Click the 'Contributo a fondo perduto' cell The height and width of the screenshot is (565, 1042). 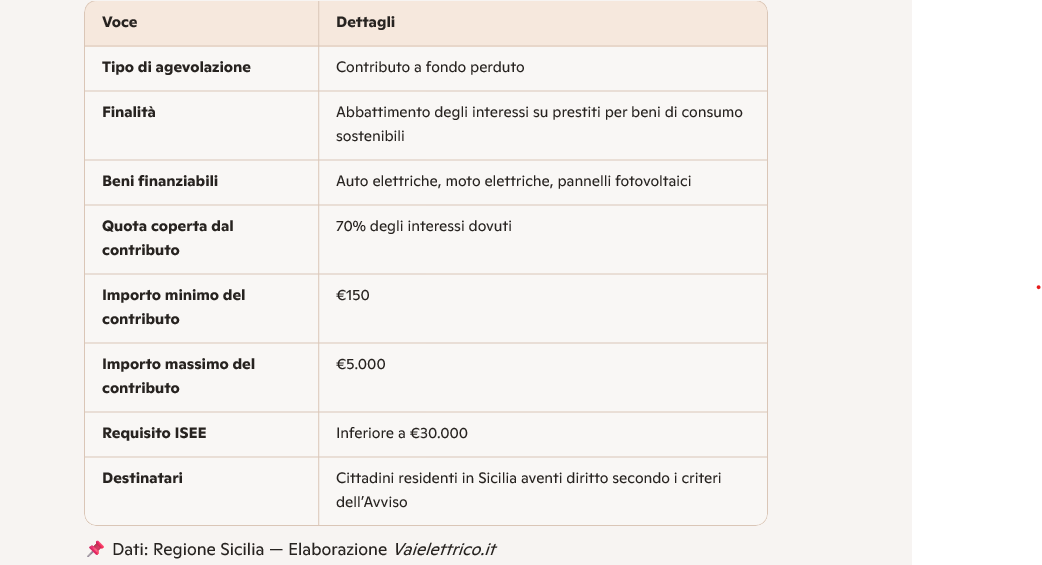pos(430,67)
